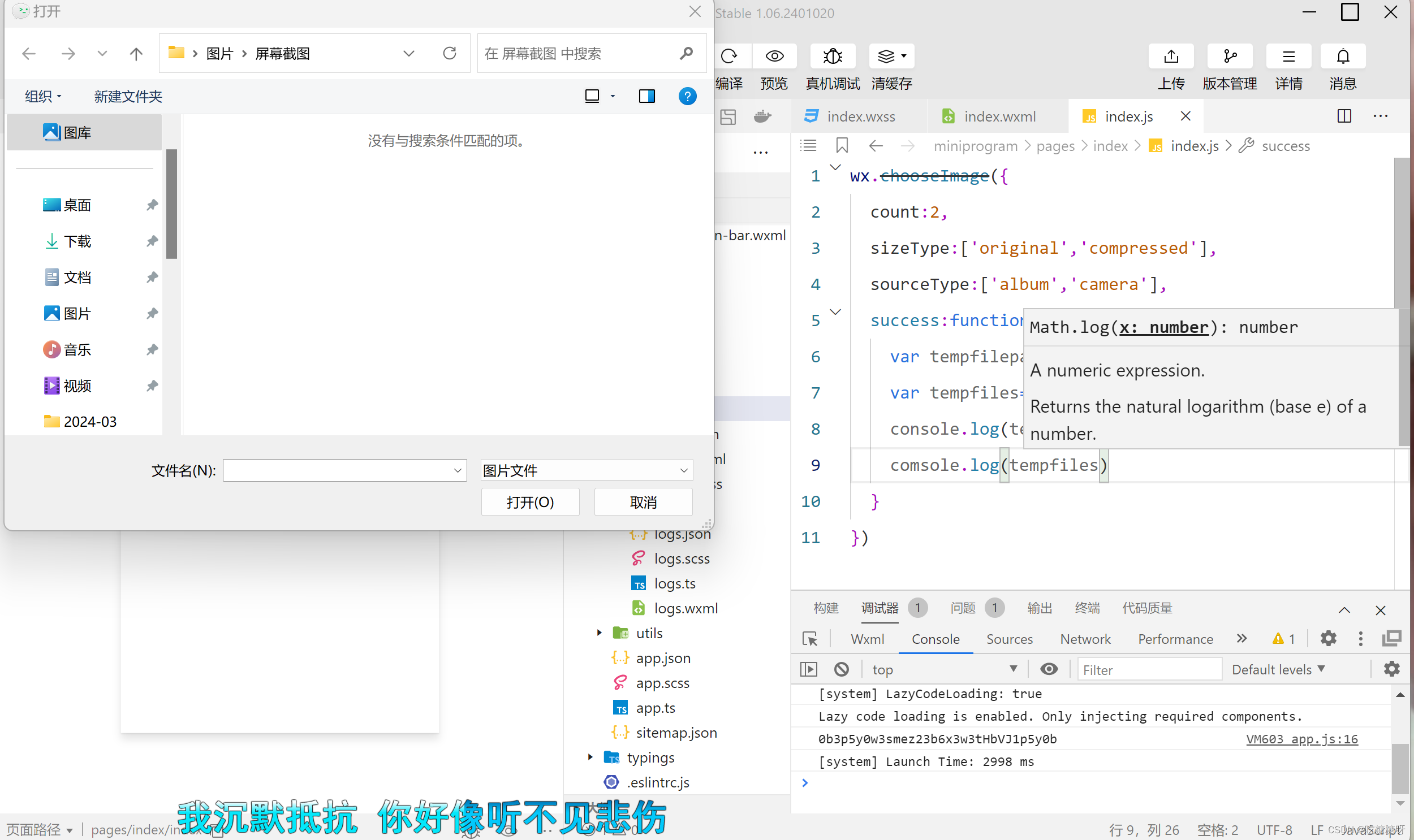Click the message bell icon
1414x840 pixels.
[x=1342, y=56]
